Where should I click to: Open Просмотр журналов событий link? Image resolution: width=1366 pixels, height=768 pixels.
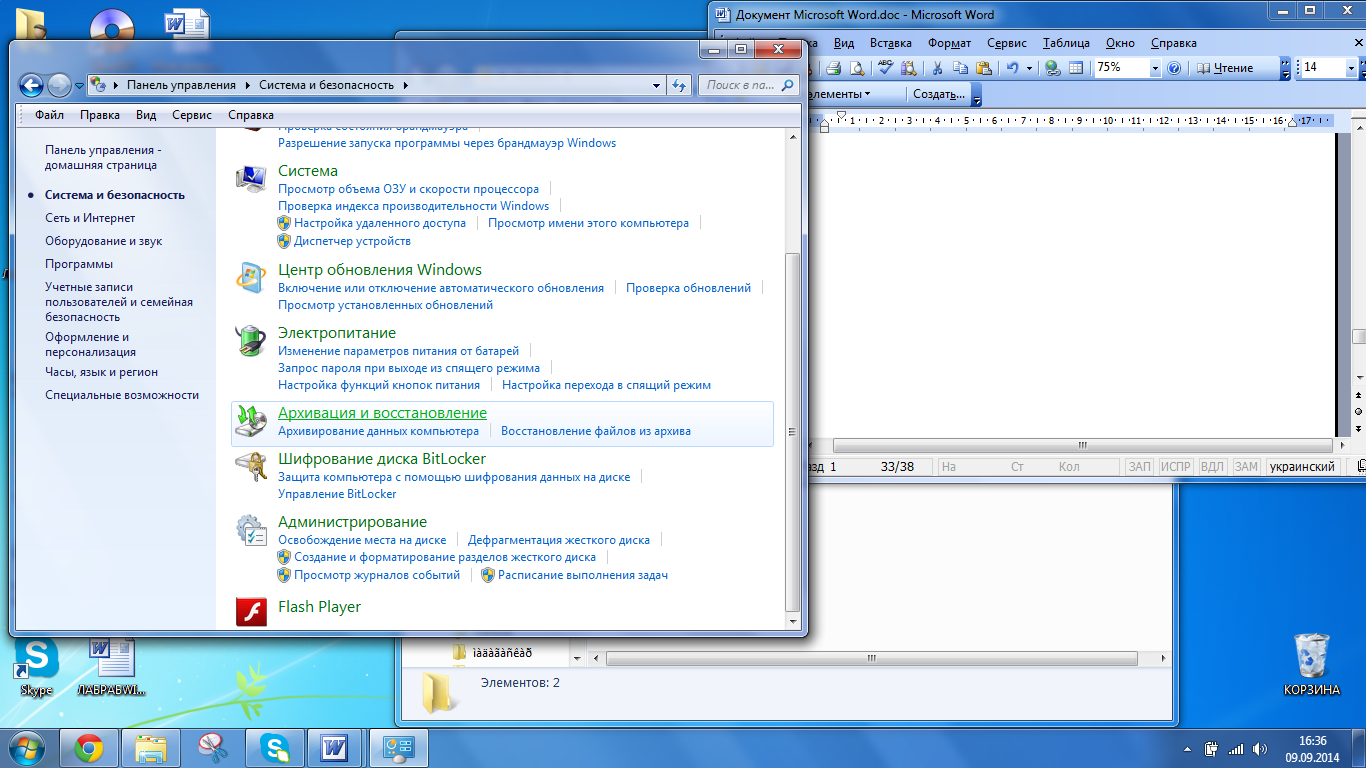tap(377, 575)
